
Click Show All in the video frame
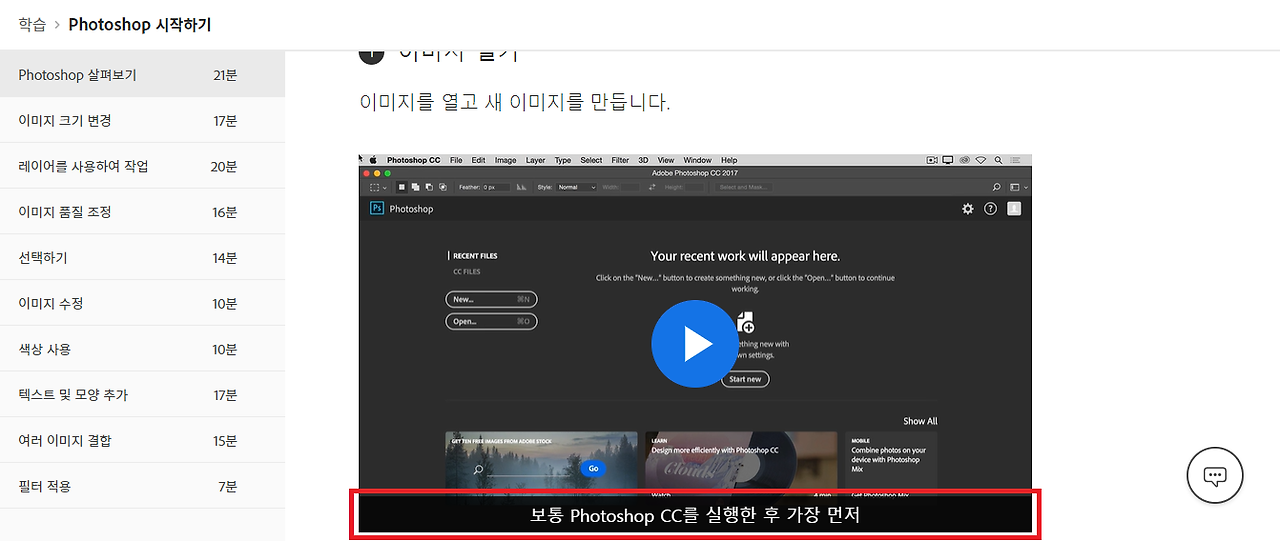(x=920, y=421)
